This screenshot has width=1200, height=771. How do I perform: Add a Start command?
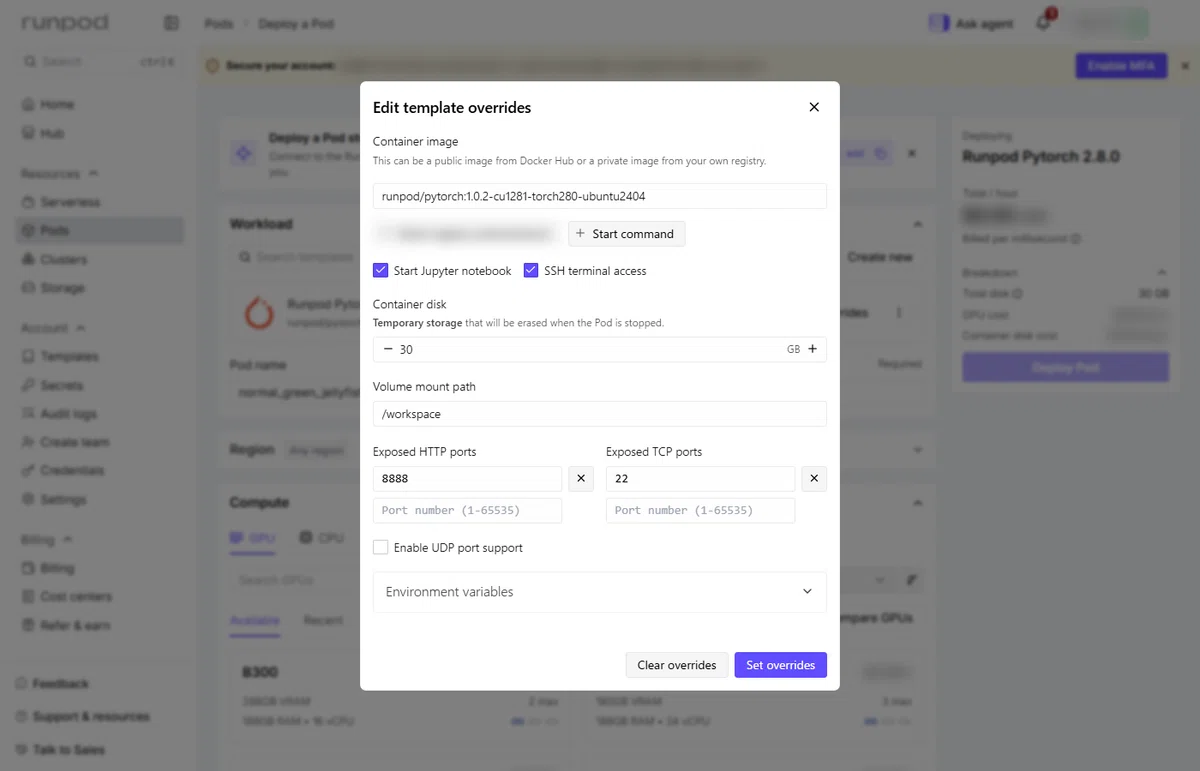627,234
